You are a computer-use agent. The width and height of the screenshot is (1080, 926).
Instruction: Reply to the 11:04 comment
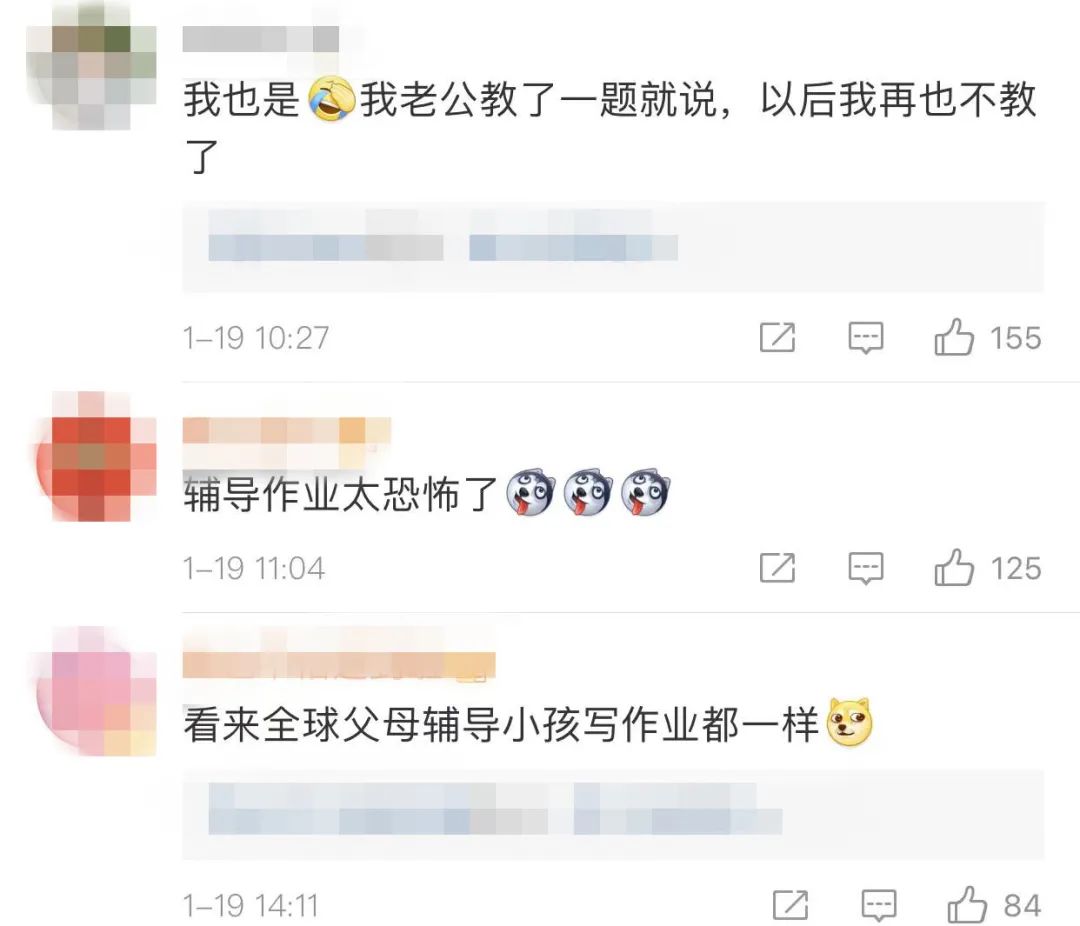coord(865,568)
